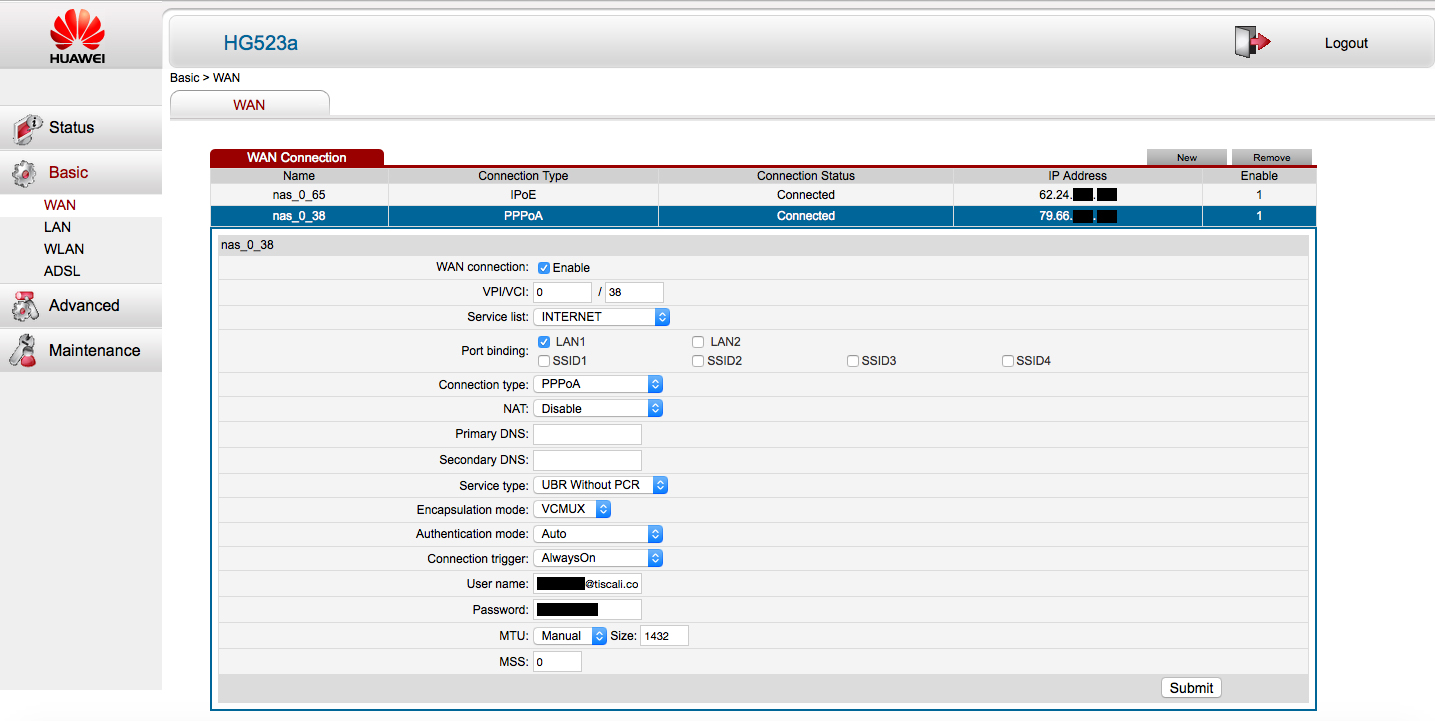The width and height of the screenshot is (1435, 721).
Task: Select the WAN tab
Action: click(249, 105)
